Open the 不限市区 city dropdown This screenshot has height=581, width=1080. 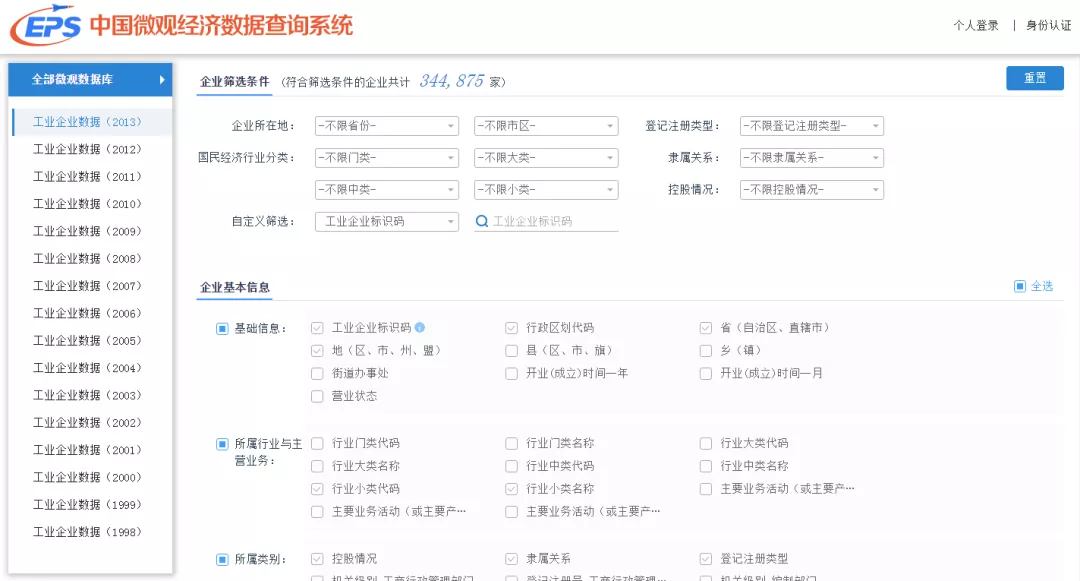(x=546, y=126)
